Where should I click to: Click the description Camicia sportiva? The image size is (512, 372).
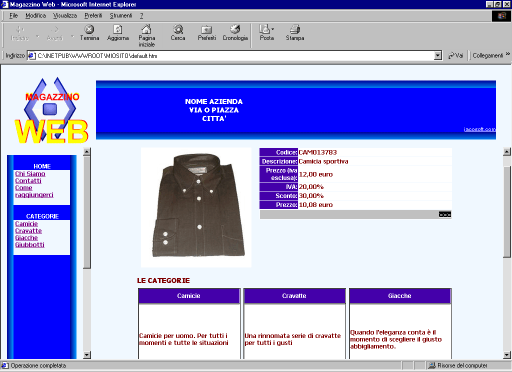tap(323, 161)
